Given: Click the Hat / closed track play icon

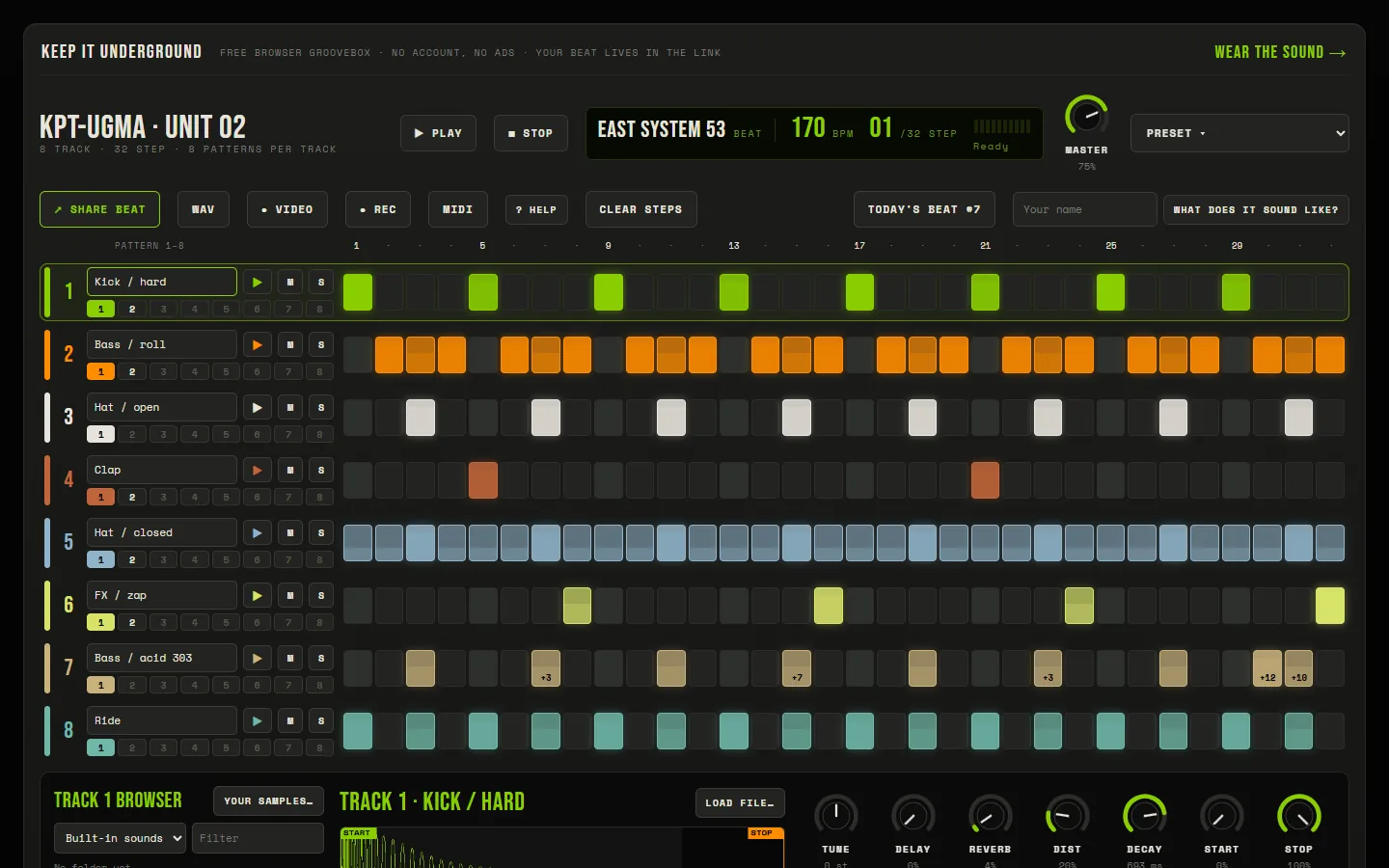Looking at the screenshot, I should pos(257,532).
